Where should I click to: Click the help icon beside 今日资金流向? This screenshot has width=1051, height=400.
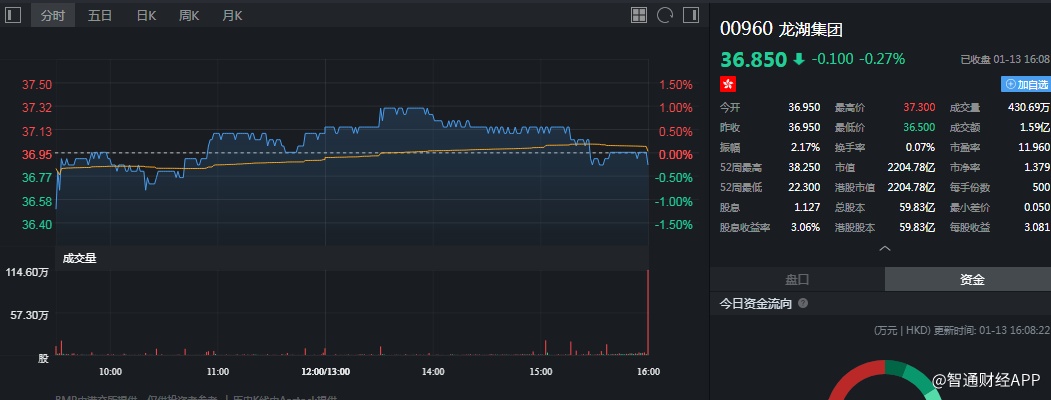[803, 303]
